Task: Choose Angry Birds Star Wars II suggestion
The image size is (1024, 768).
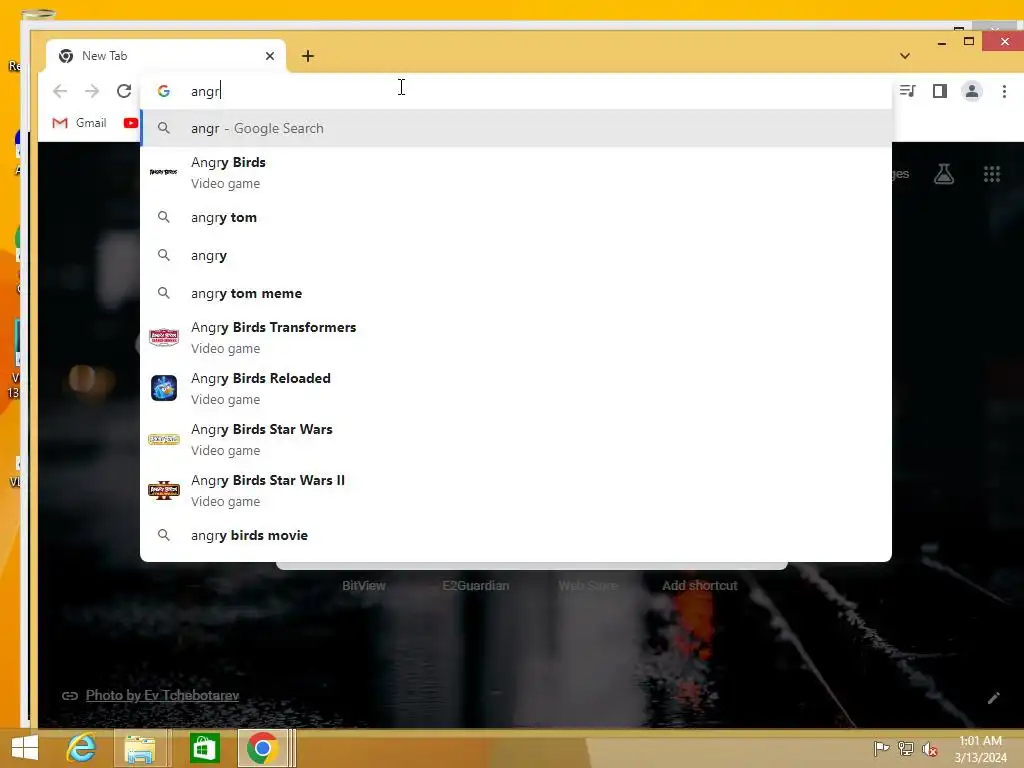Action: point(516,490)
